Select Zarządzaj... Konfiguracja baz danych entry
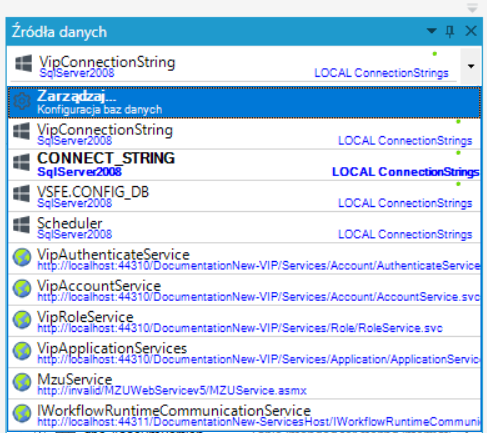 point(244,102)
